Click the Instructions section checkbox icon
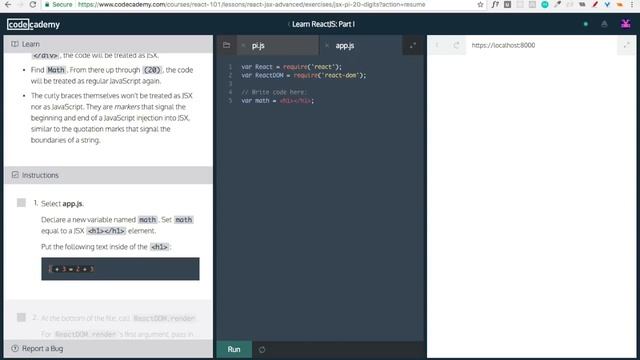 (x=15, y=175)
